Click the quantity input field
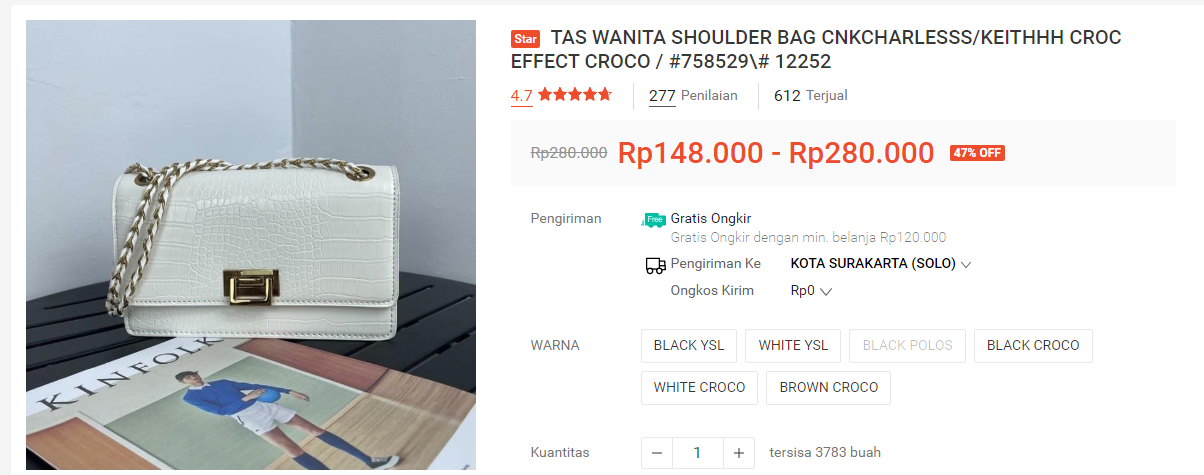The height and width of the screenshot is (475, 1204). [x=697, y=453]
